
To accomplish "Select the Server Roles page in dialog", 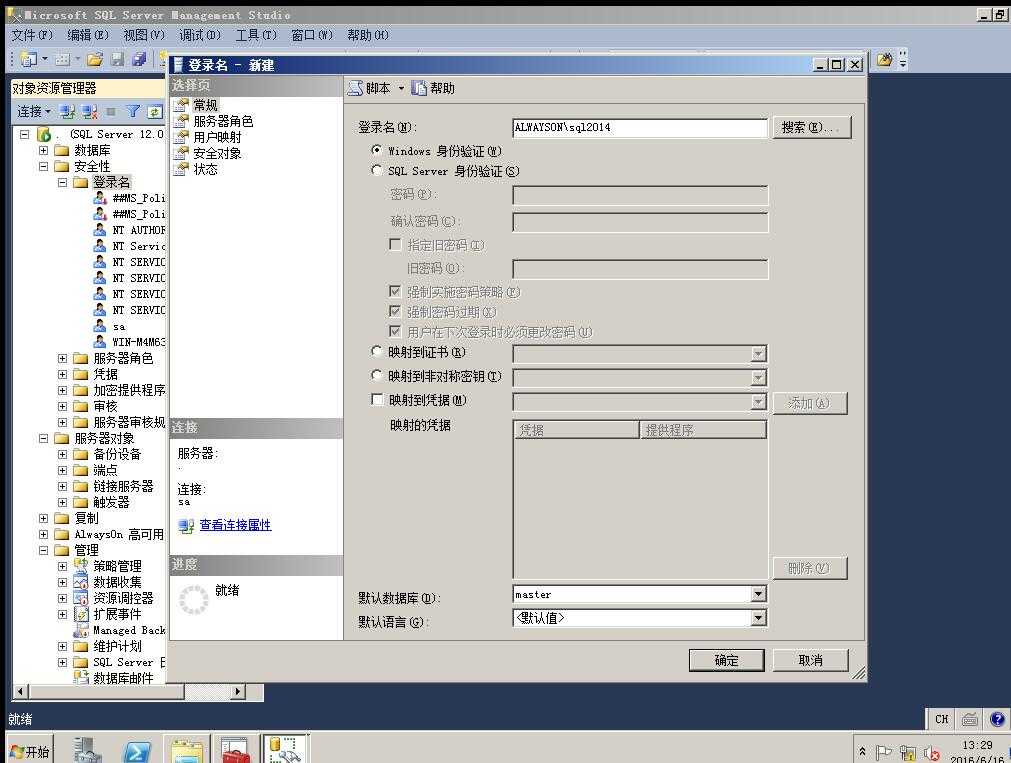I will pos(223,121).
